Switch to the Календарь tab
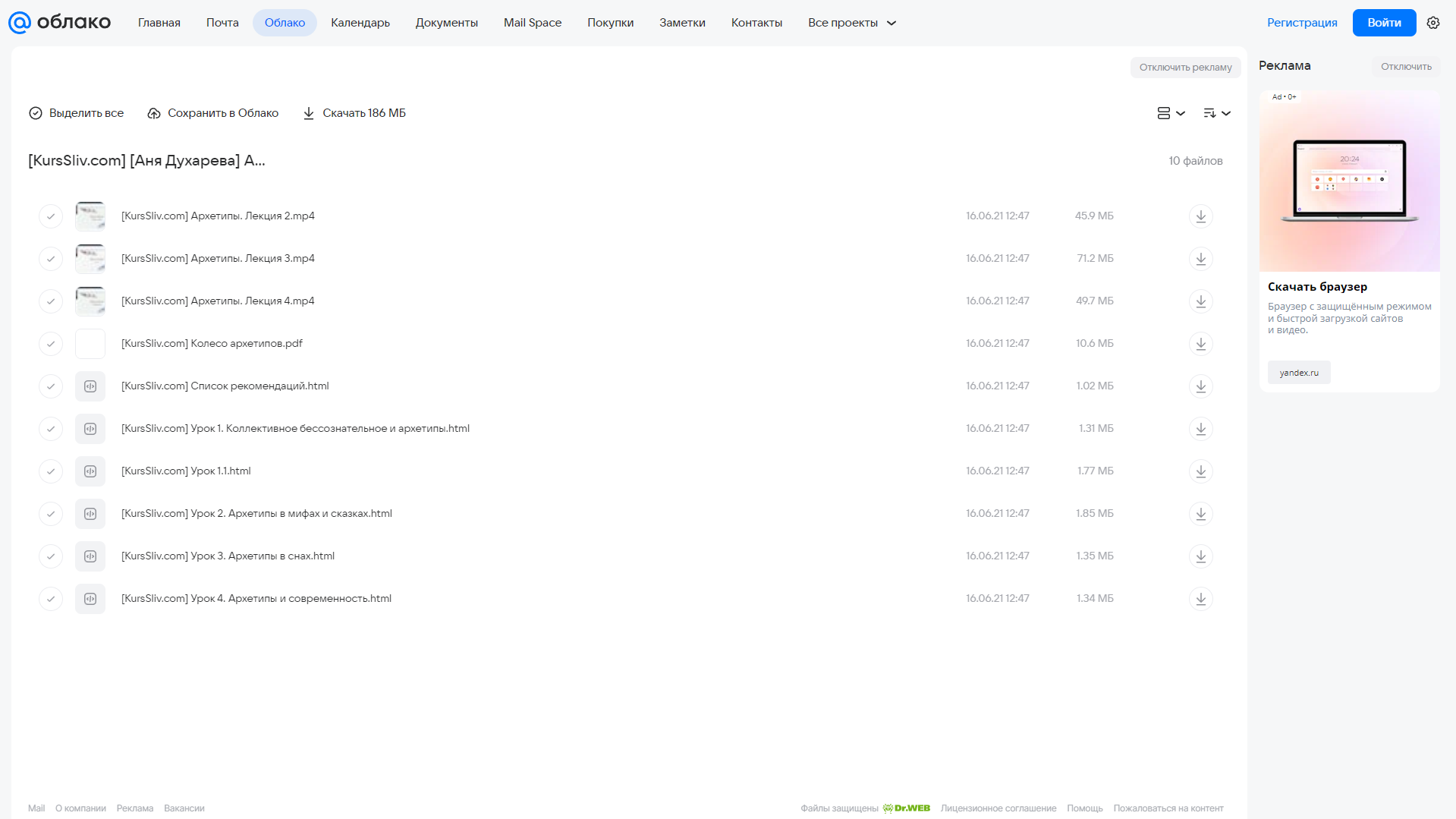Screen dimensions: 1456x819 (360, 23)
